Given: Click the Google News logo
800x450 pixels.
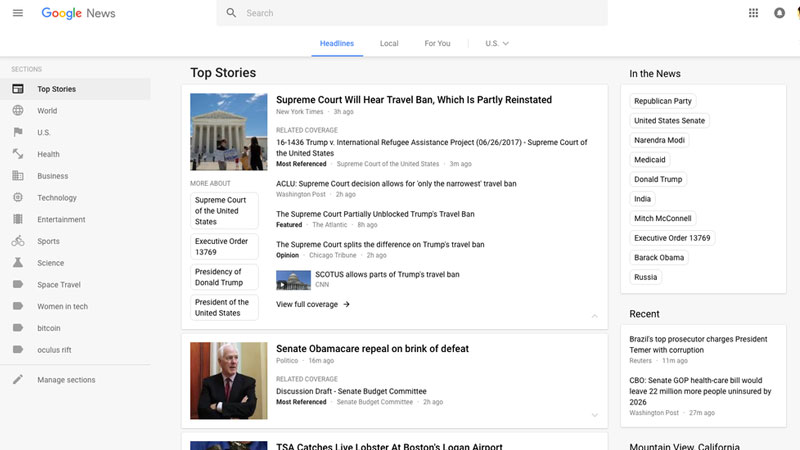Looking at the screenshot, I should click(78, 13).
